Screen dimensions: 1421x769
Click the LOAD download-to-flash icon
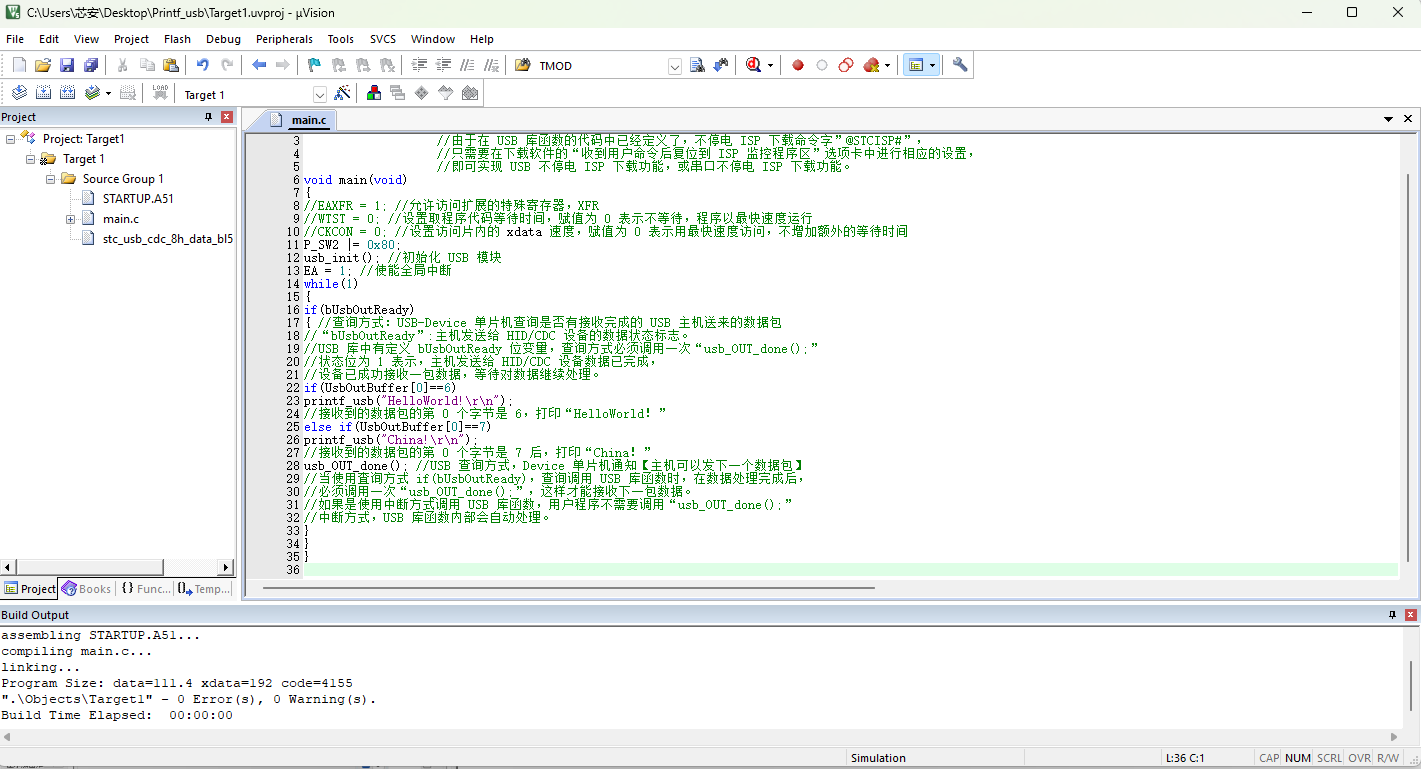point(160,93)
